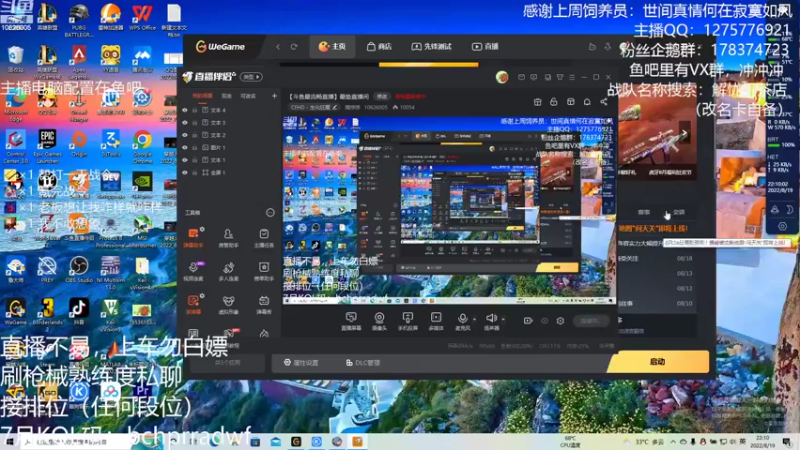
Task: Open WeGame 直播 tab
Action: pyautogui.click(x=485, y=47)
